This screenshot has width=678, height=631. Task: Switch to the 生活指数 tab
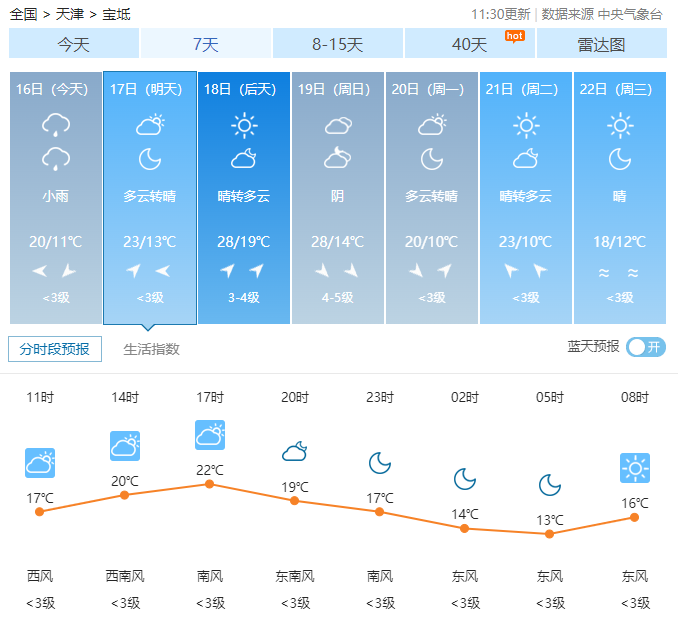click(x=151, y=349)
